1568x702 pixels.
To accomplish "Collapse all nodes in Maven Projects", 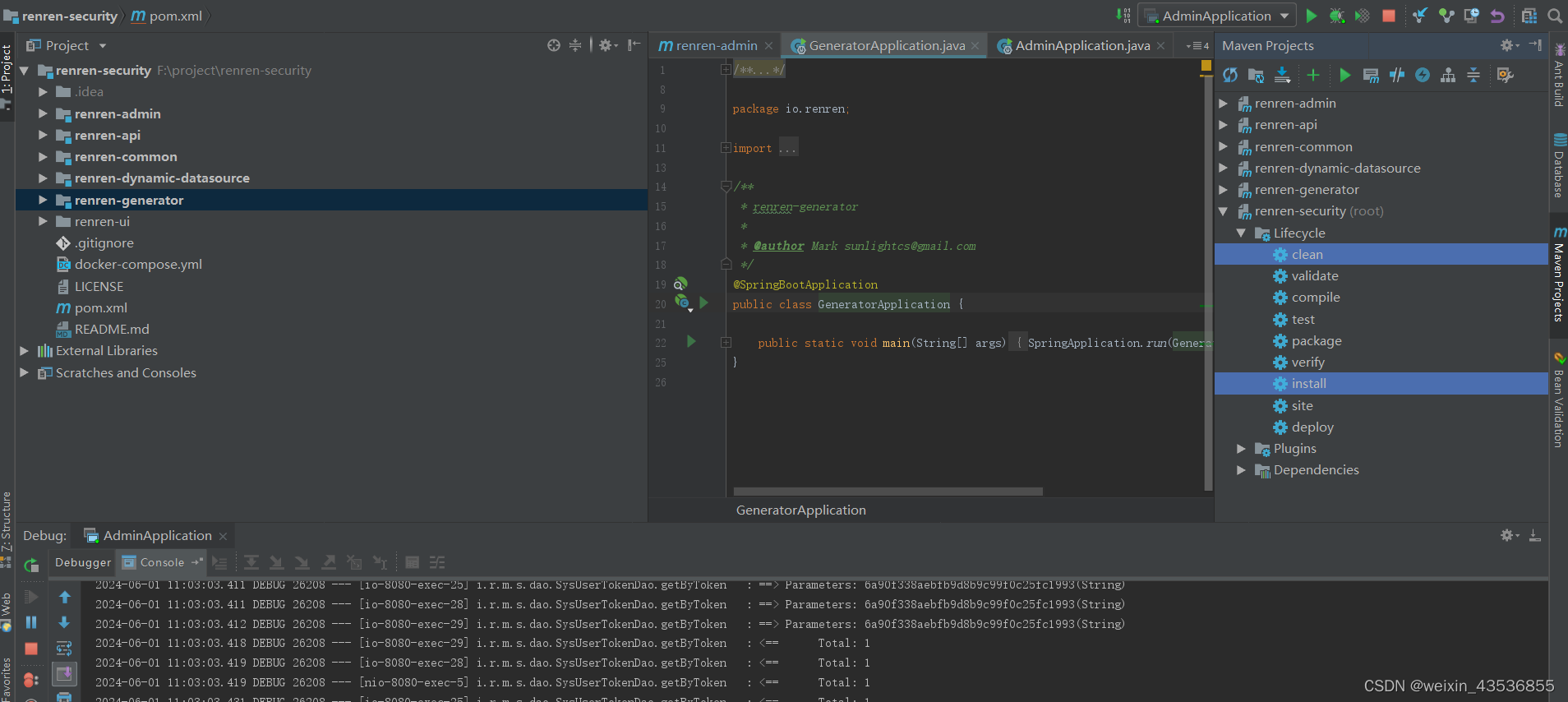I will 1473,76.
